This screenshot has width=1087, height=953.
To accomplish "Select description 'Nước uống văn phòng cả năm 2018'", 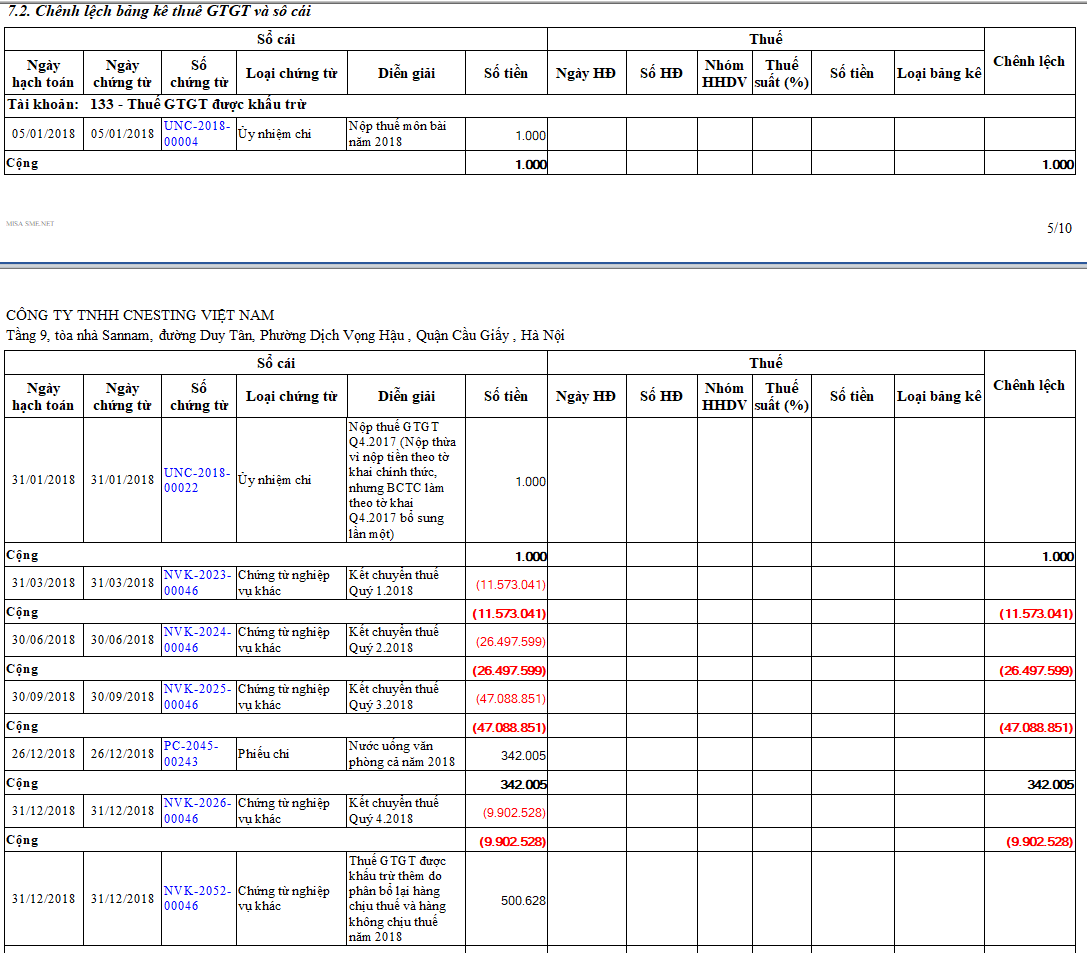I will pos(401,753).
